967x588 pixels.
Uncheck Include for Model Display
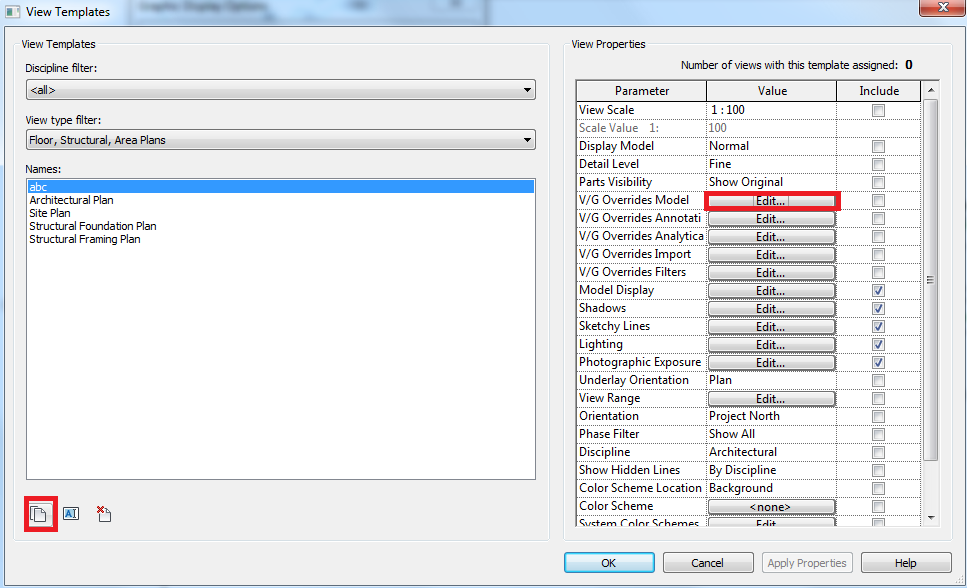click(x=878, y=291)
